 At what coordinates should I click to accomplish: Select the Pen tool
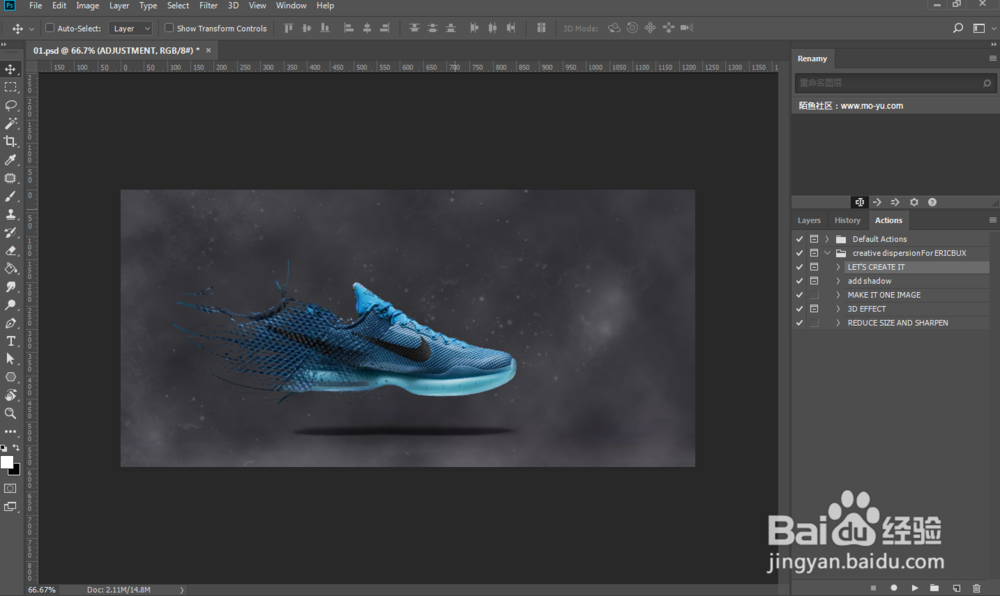(x=10, y=323)
